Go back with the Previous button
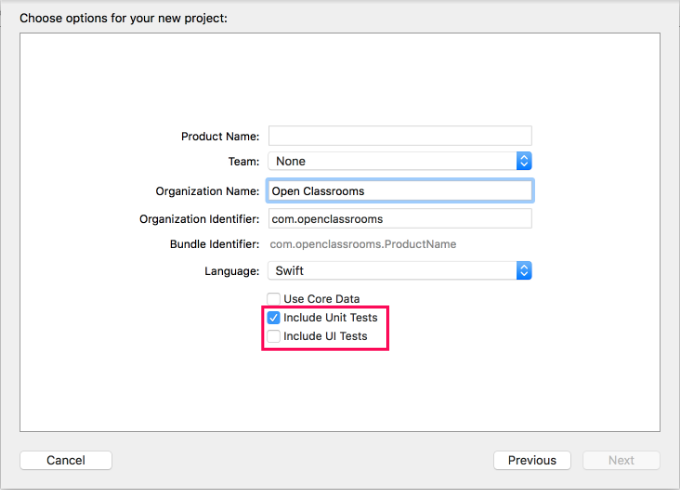Screen dimensions: 680x490 [x=532, y=460]
